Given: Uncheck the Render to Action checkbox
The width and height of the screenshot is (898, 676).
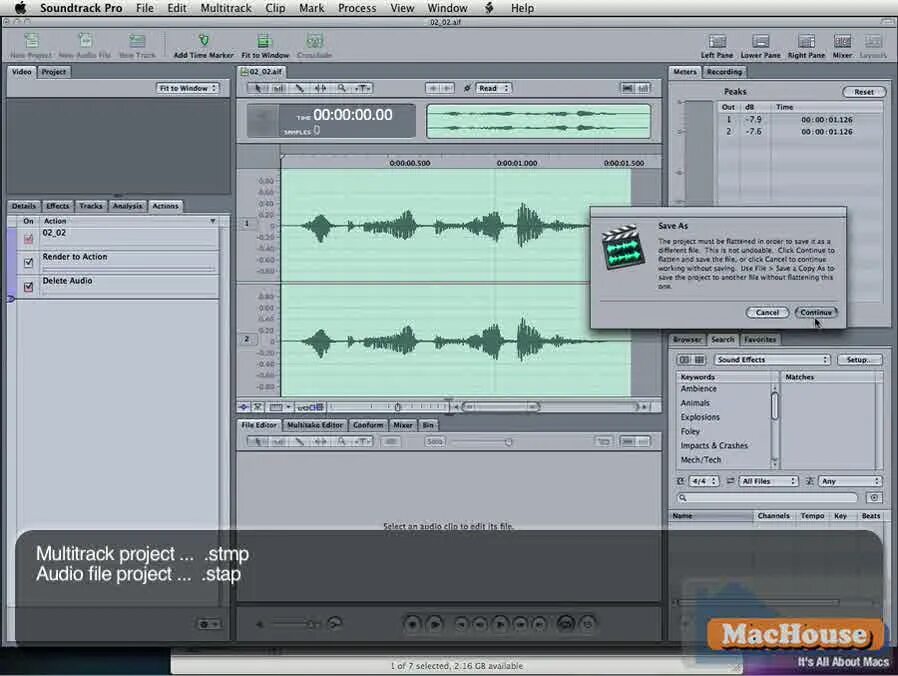Looking at the screenshot, I should 28,263.
